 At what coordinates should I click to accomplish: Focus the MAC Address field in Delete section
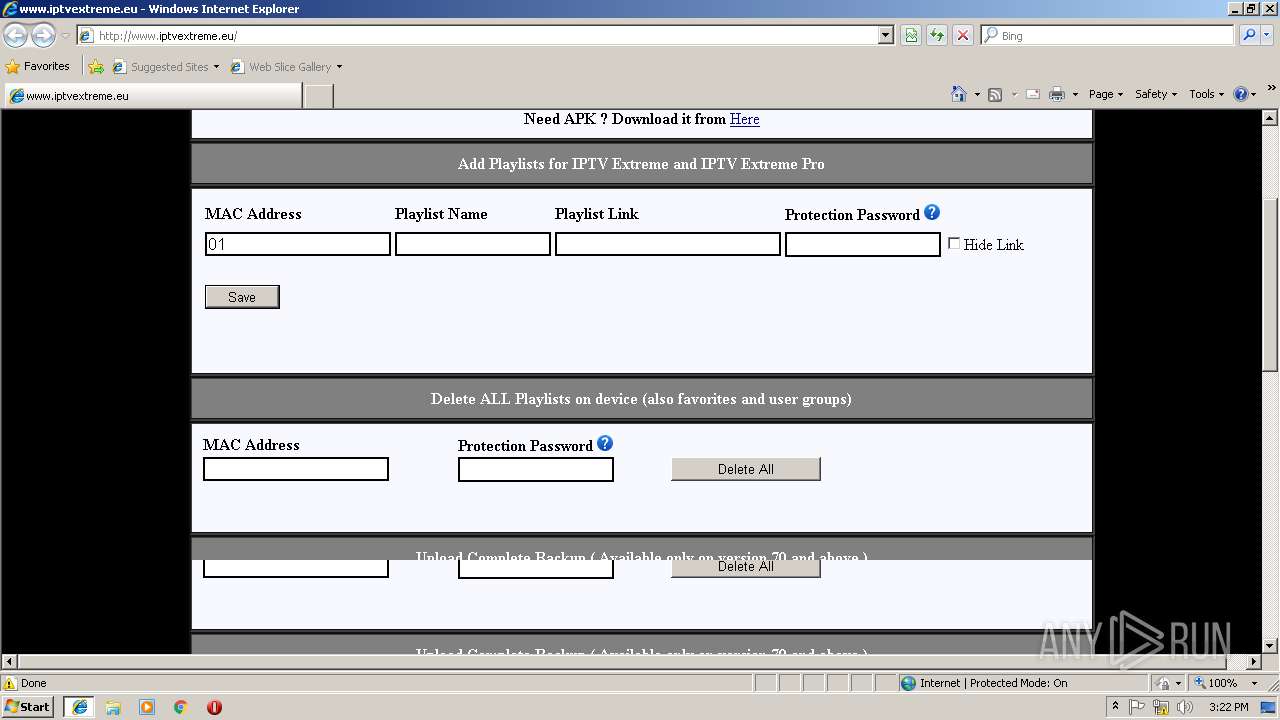(x=296, y=469)
